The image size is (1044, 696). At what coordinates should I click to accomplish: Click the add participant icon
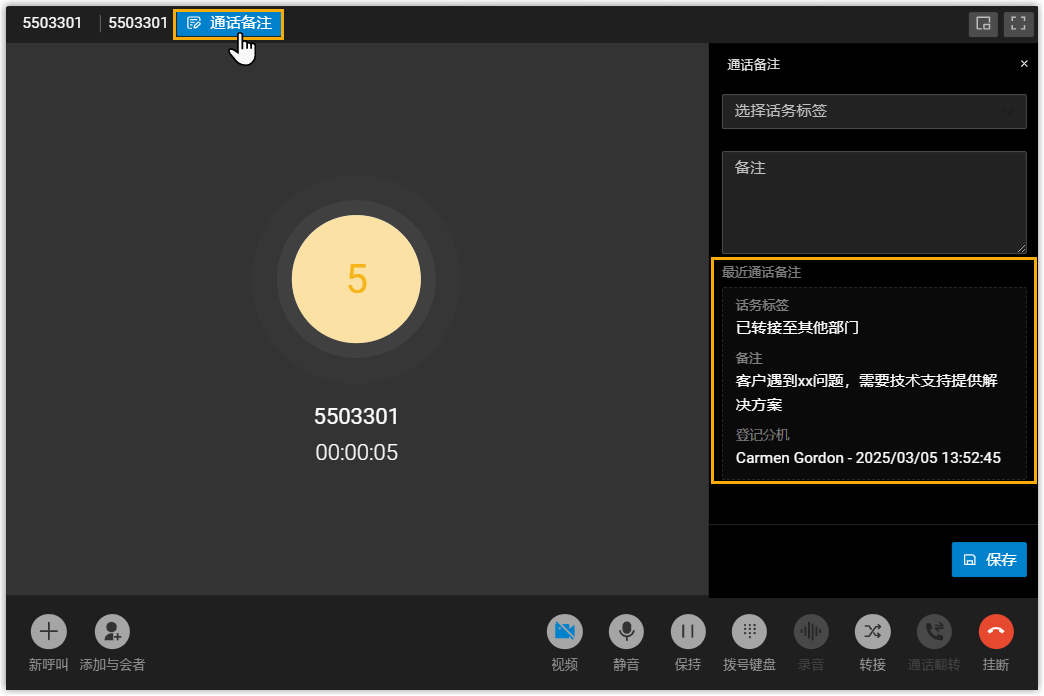point(112,632)
